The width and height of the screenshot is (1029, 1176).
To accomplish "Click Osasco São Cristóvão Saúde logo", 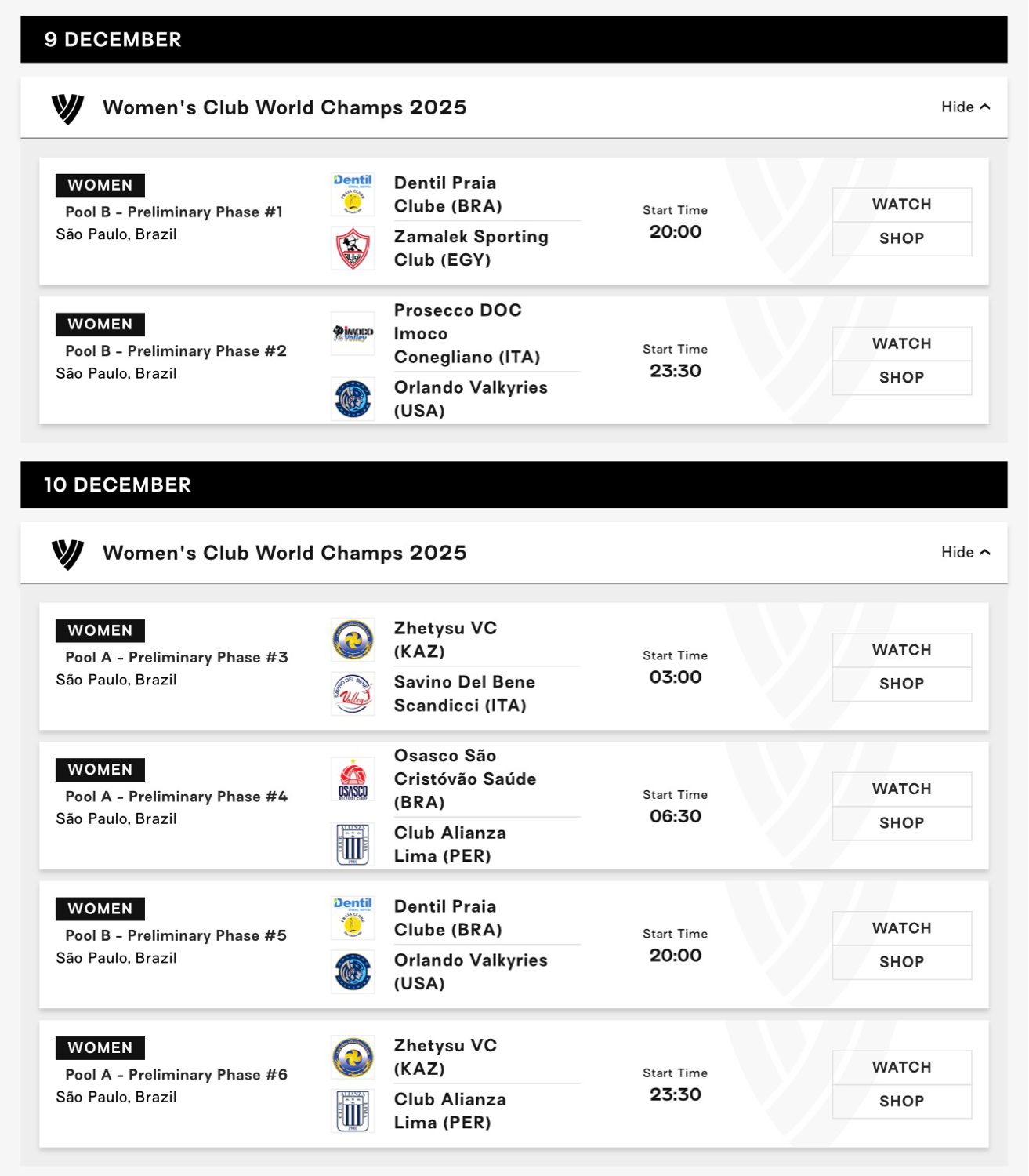I will 353,779.
